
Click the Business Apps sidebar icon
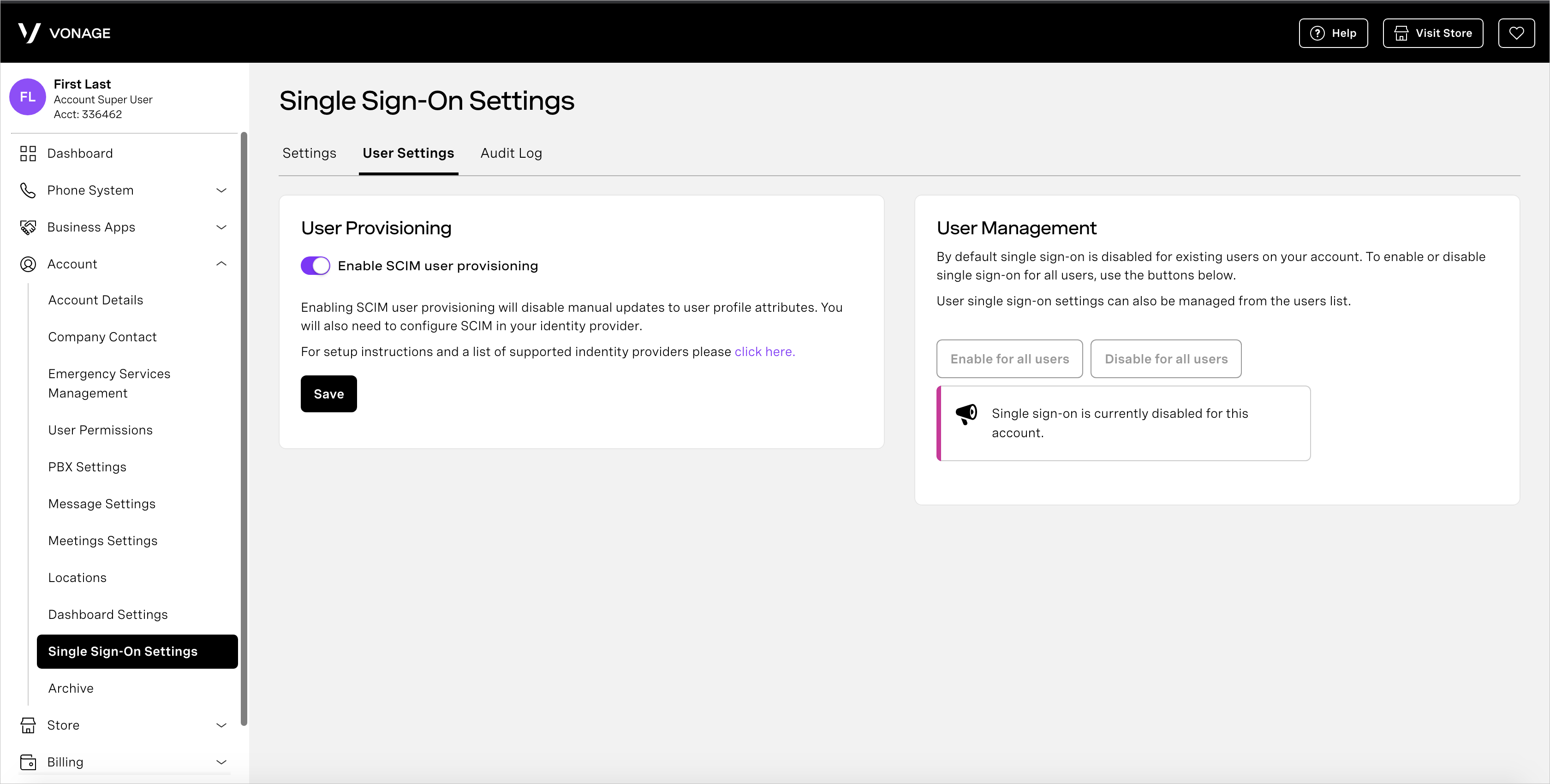(28, 226)
